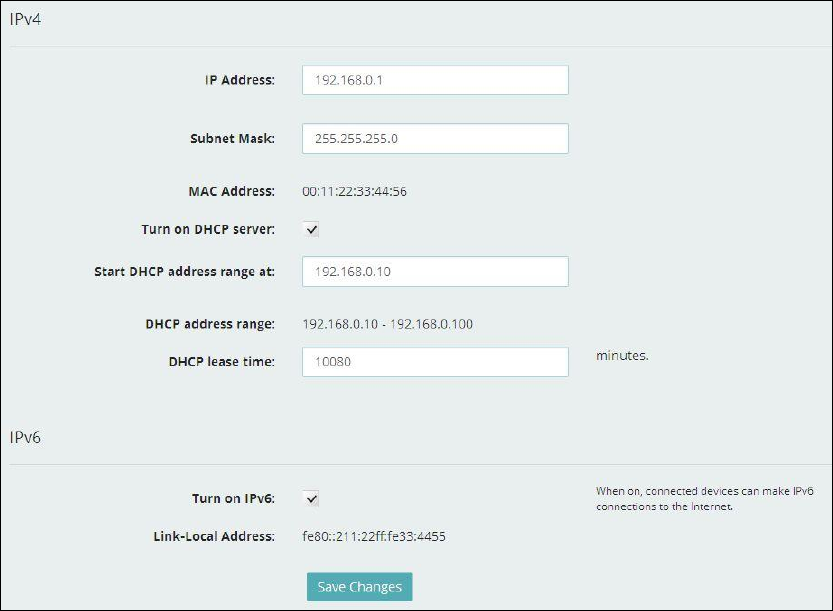This screenshot has width=833, height=611.
Task: Click the DHCP address range value 192.168.0.10 - 192.168.0.100
Action: (387, 324)
